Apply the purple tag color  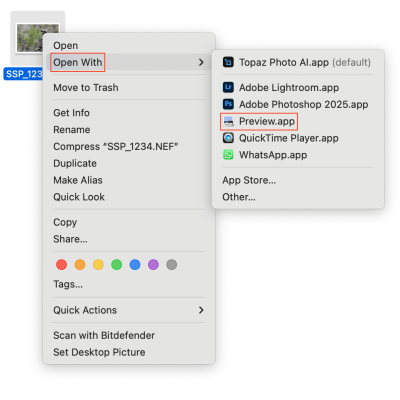[153, 265]
